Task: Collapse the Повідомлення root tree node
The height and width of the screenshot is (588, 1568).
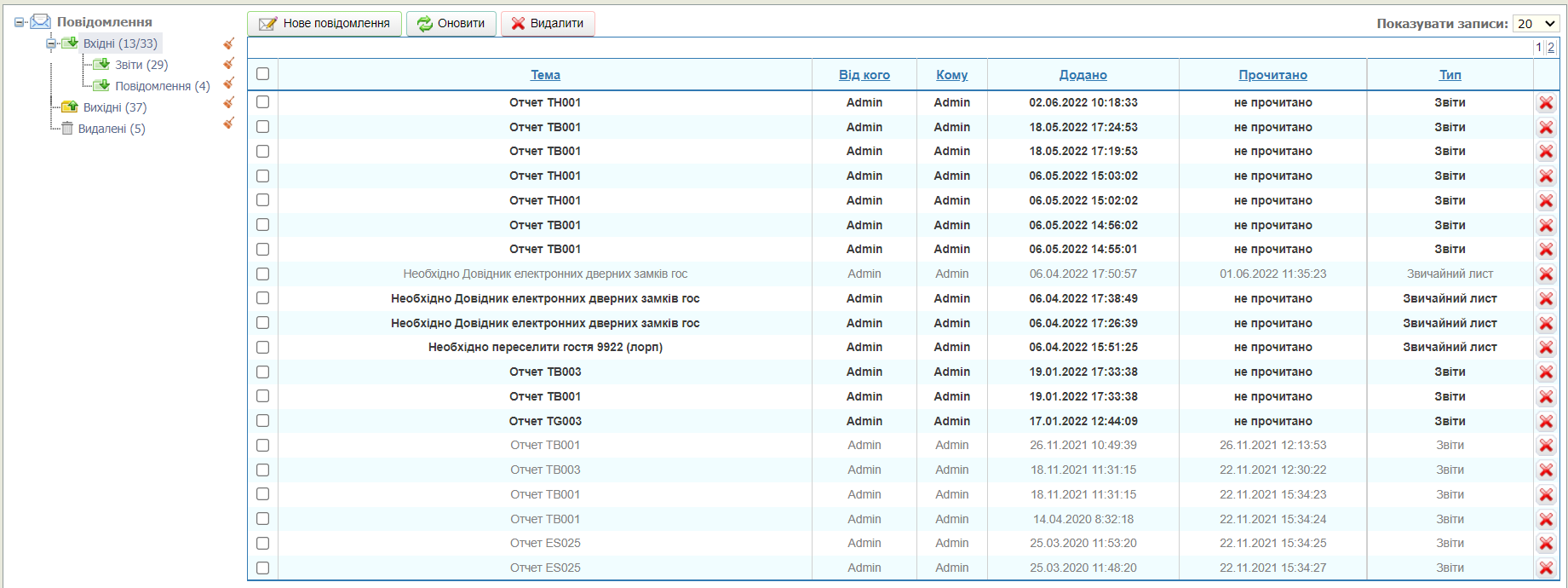Action: click(x=20, y=22)
